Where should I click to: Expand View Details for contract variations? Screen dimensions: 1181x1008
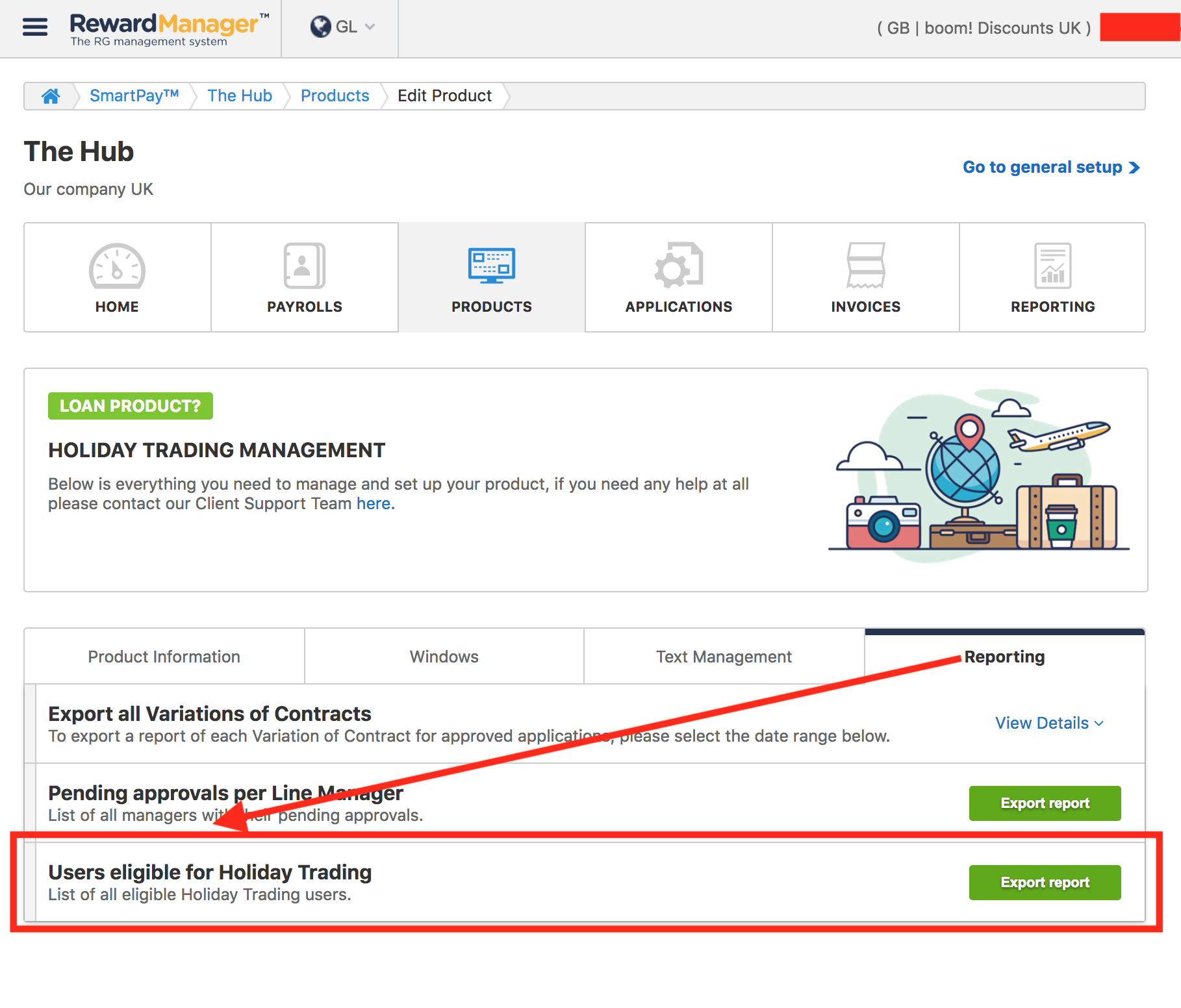point(1050,723)
